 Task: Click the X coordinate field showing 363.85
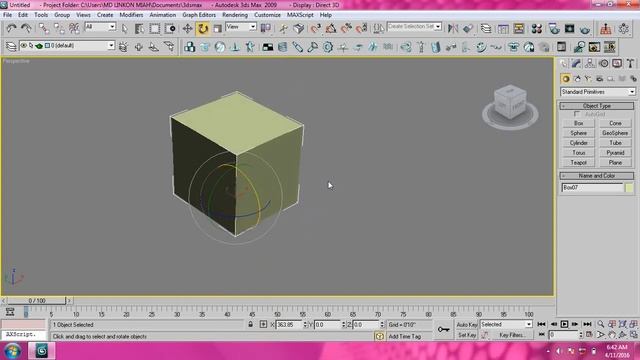289,324
